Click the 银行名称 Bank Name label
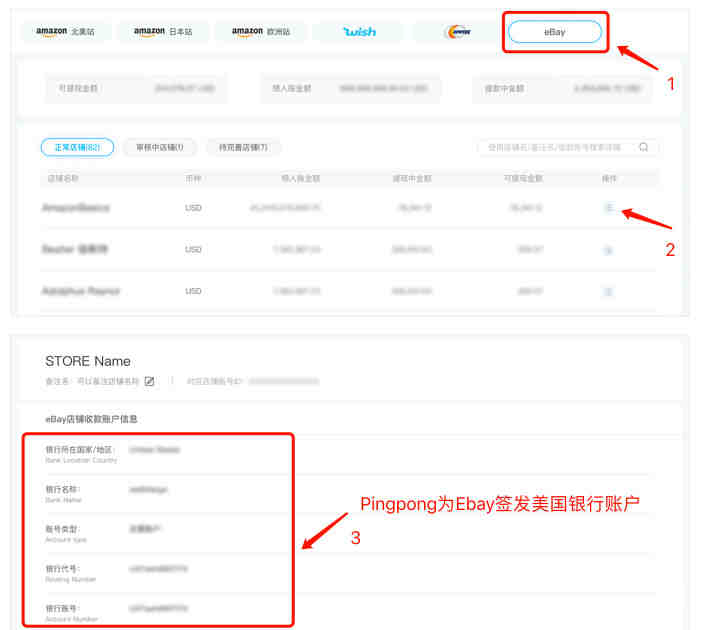This screenshot has height=630, width=705. click(x=63, y=494)
